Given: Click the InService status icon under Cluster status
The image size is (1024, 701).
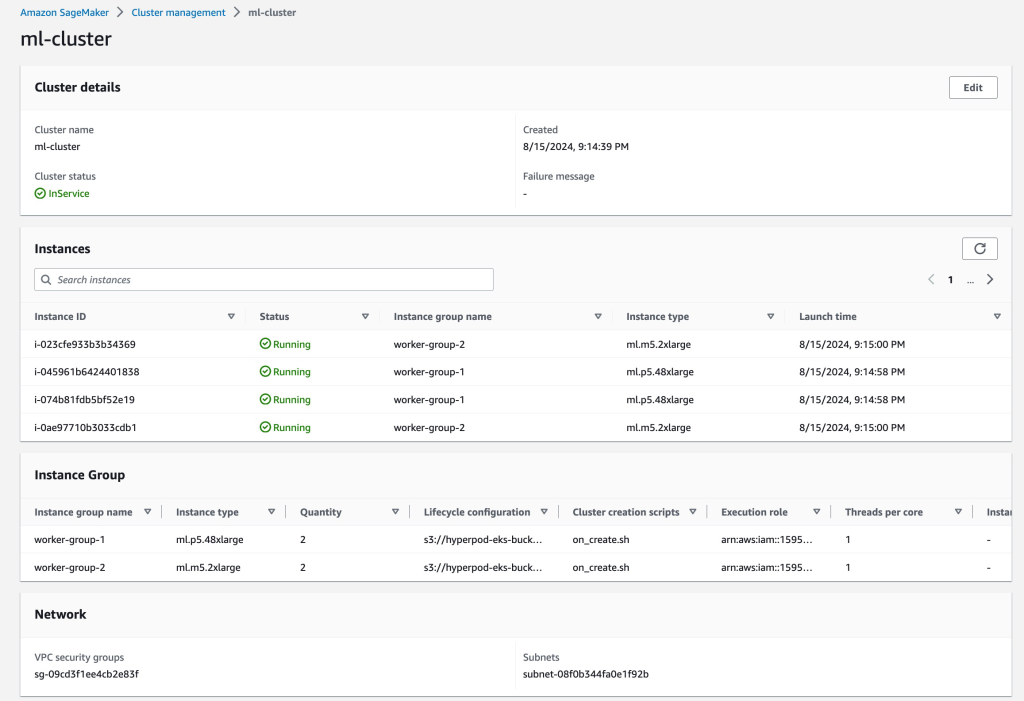Looking at the screenshot, I should (40, 193).
